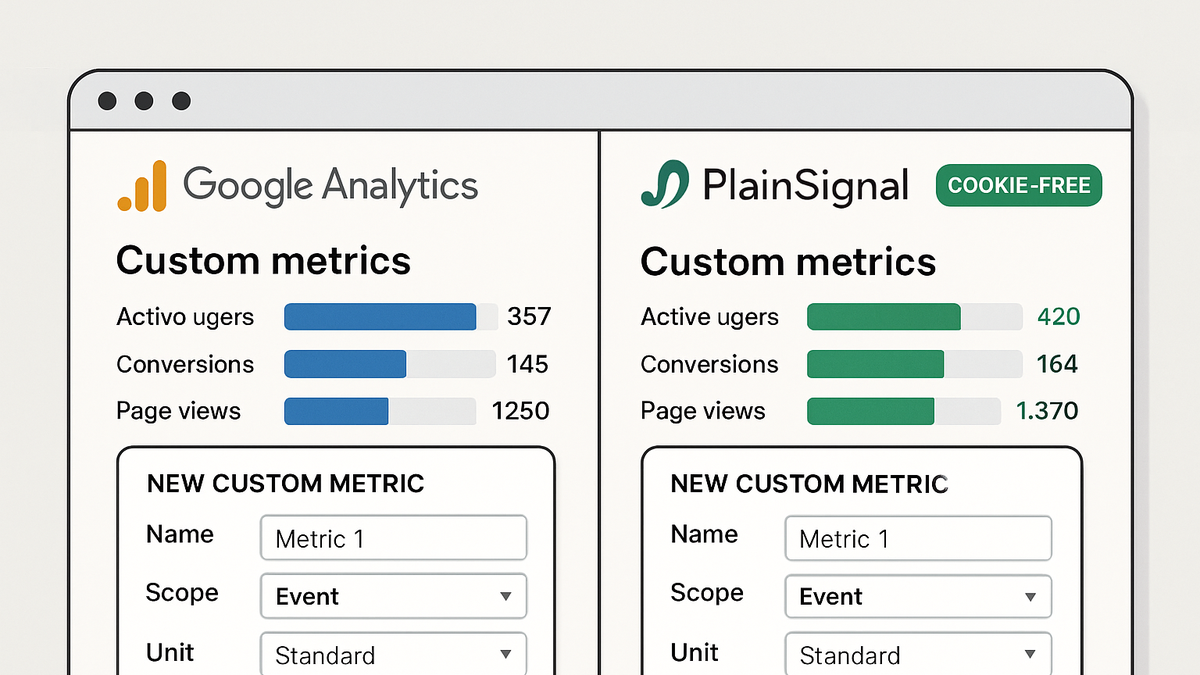Image resolution: width=1200 pixels, height=675 pixels.
Task: Click the NEW CUSTOM METRIC heading in PlainSignal form
Action: coord(809,484)
